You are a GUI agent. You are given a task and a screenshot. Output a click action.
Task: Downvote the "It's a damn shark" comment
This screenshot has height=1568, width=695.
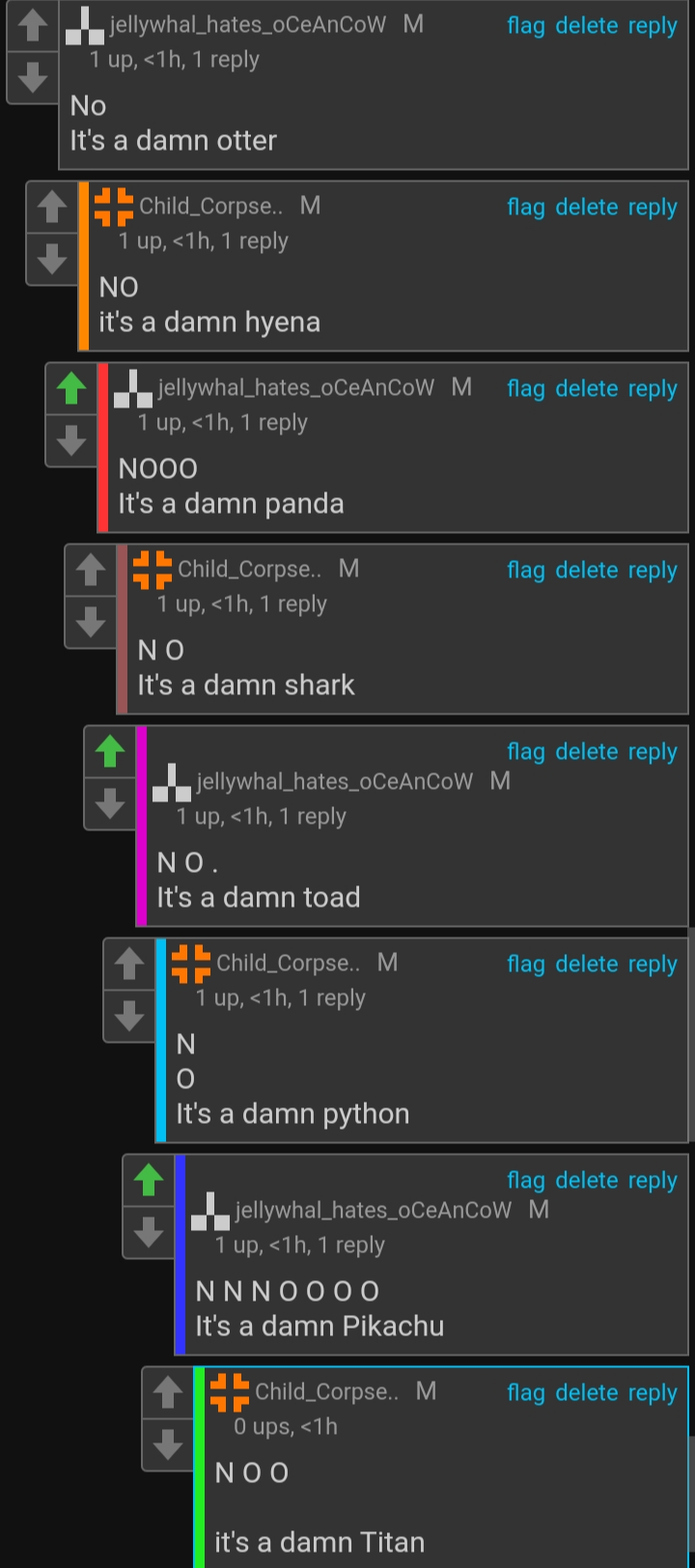coord(91,622)
